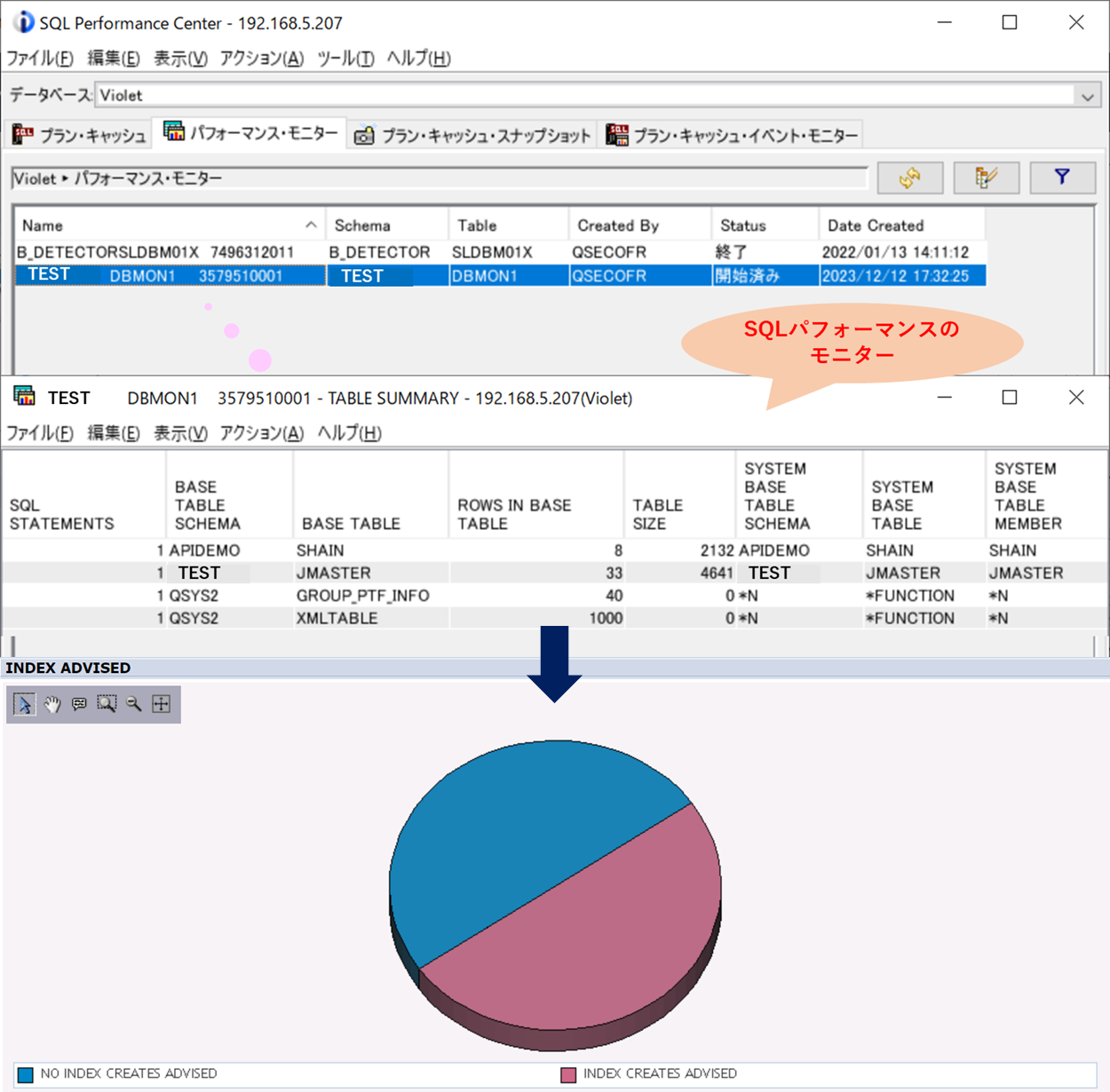1110x1092 pixels.
Task: Toggle chart data tooltips icon
Action: pos(79,704)
